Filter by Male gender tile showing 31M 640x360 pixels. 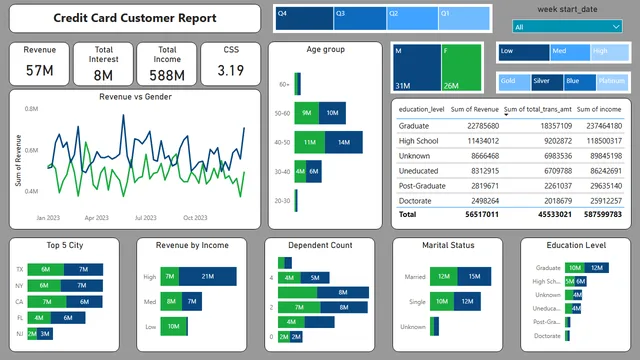(x=417, y=67)
